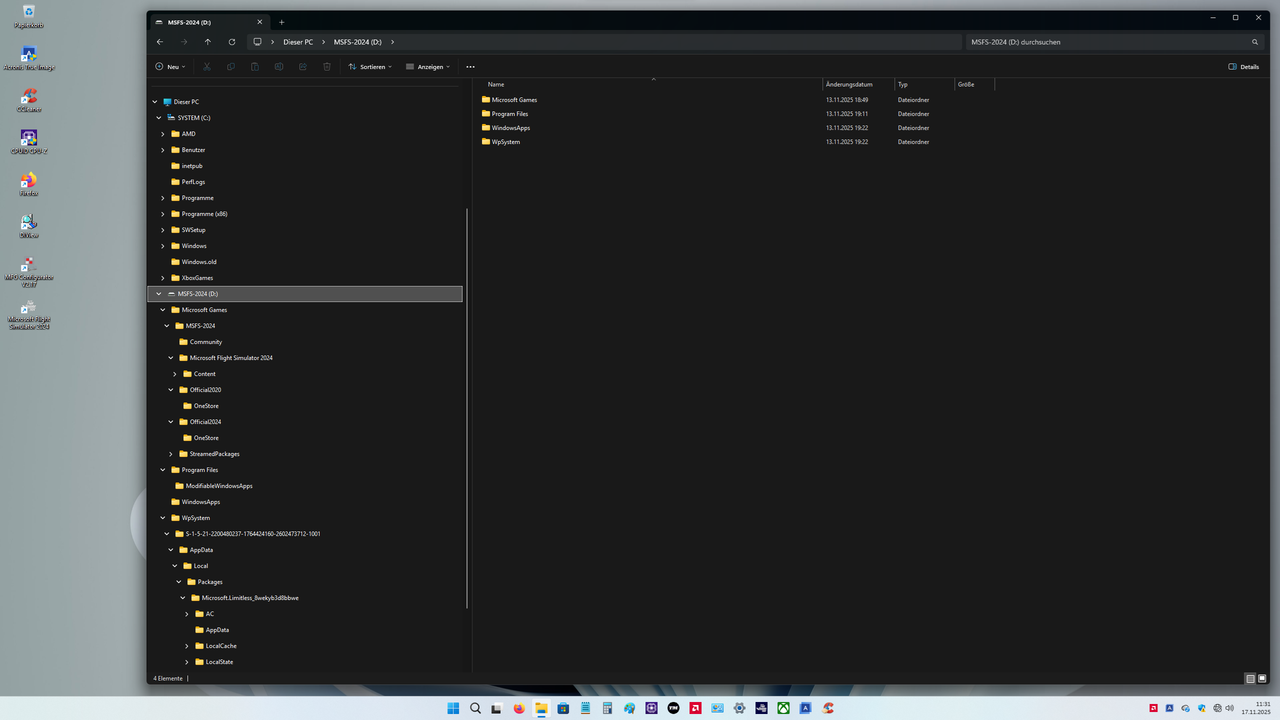
Task: Open the Windows Start menu
Action: click(453, 708)
